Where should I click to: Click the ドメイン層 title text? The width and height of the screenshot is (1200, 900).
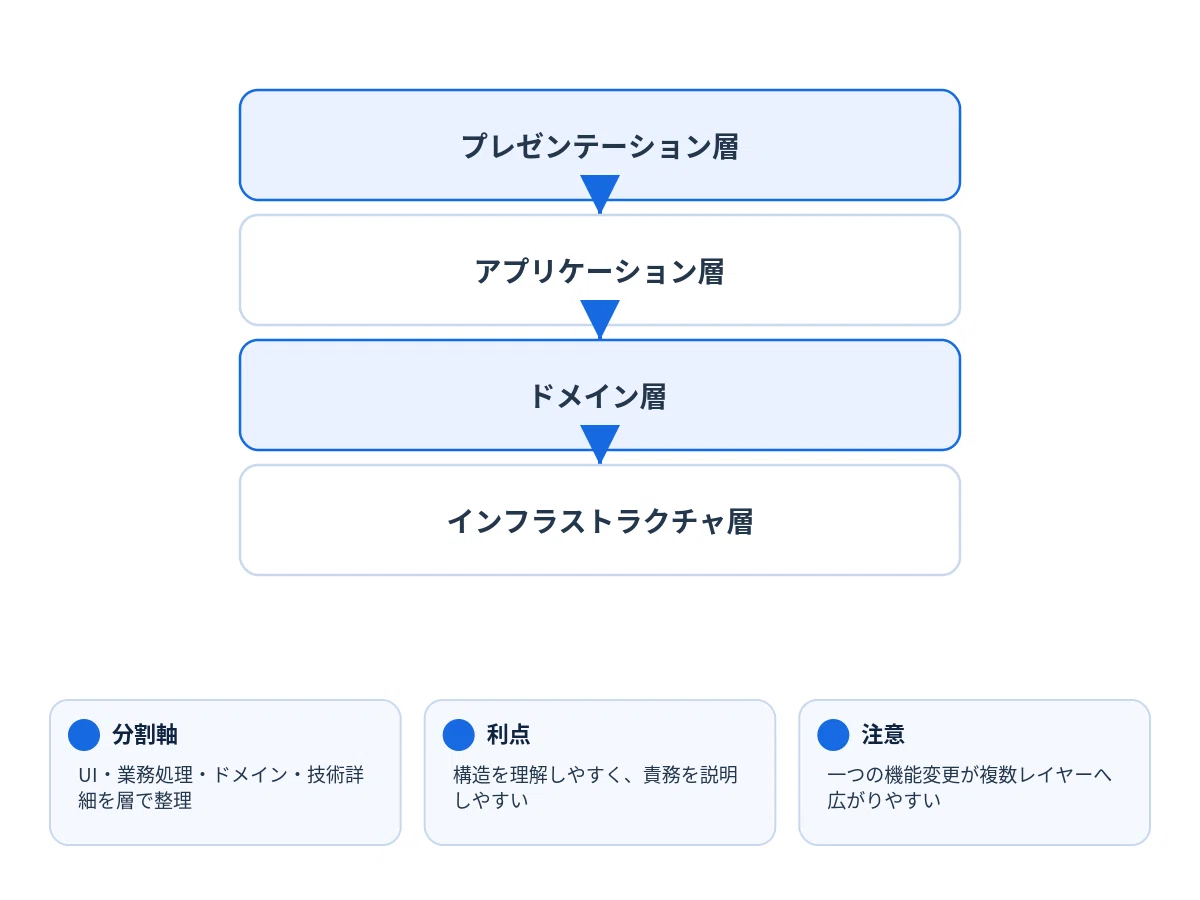600,397
